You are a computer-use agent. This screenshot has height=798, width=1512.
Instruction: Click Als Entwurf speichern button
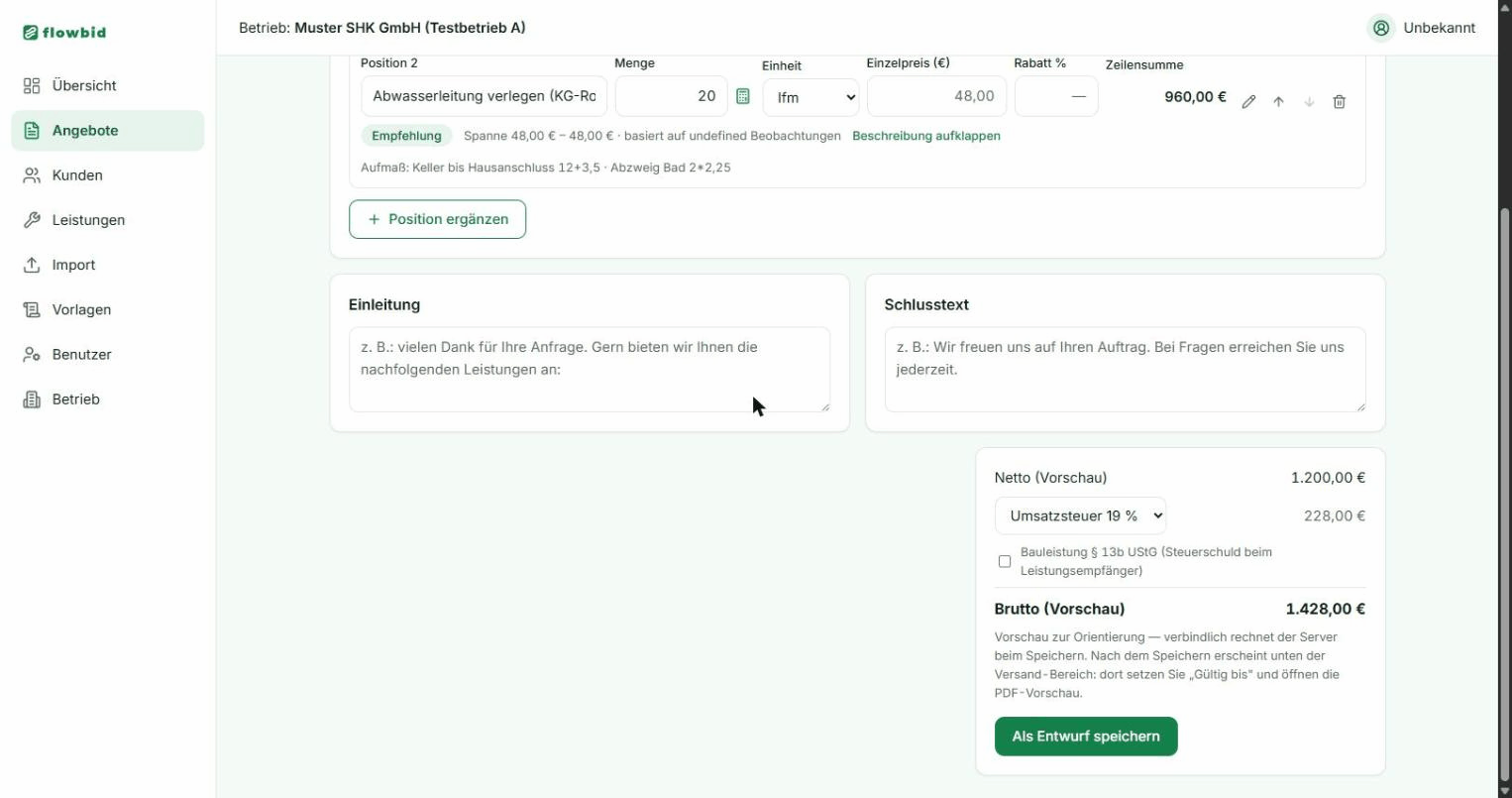(1086, 737)
